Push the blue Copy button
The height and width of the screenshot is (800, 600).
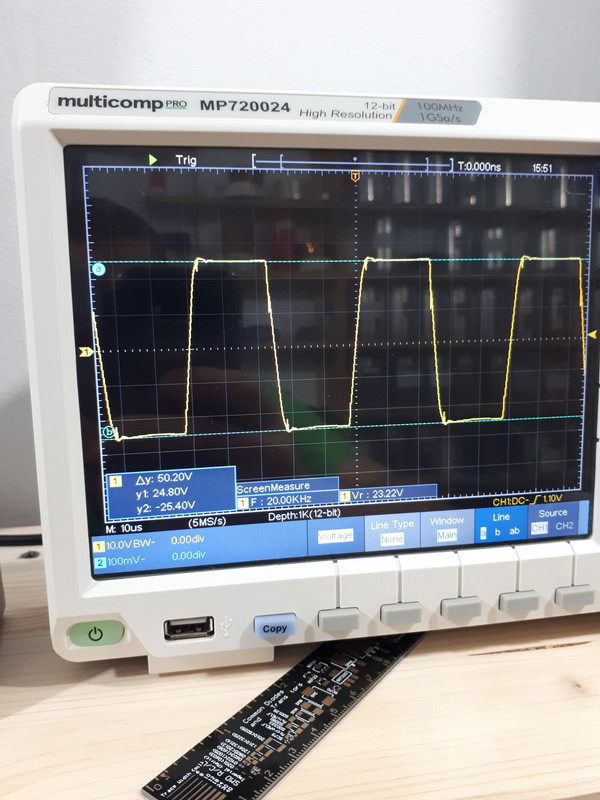click(274, 628)
